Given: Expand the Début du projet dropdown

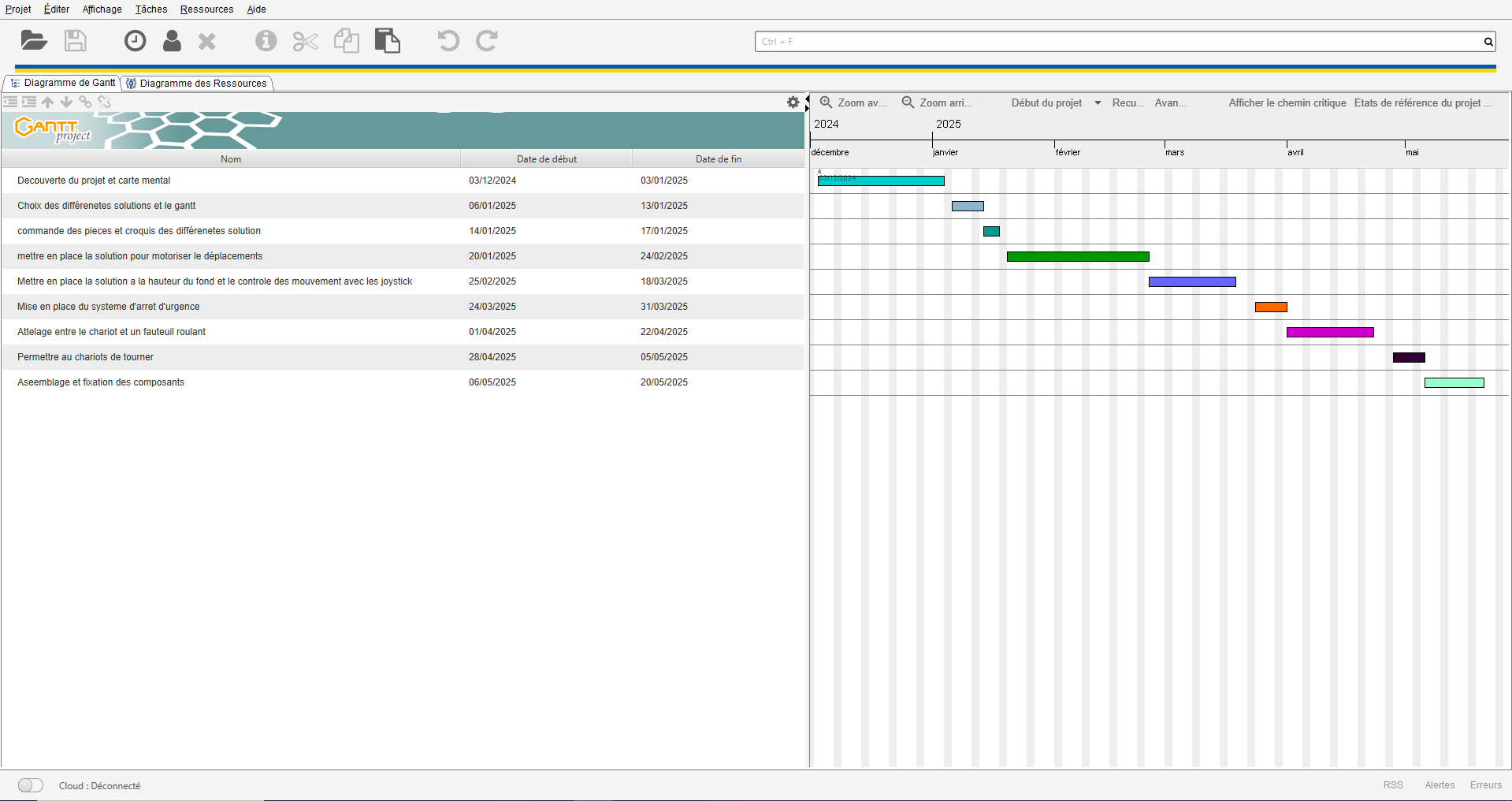Looking at the screenshot, I should pyautogui.click(x=1098, y=103).
